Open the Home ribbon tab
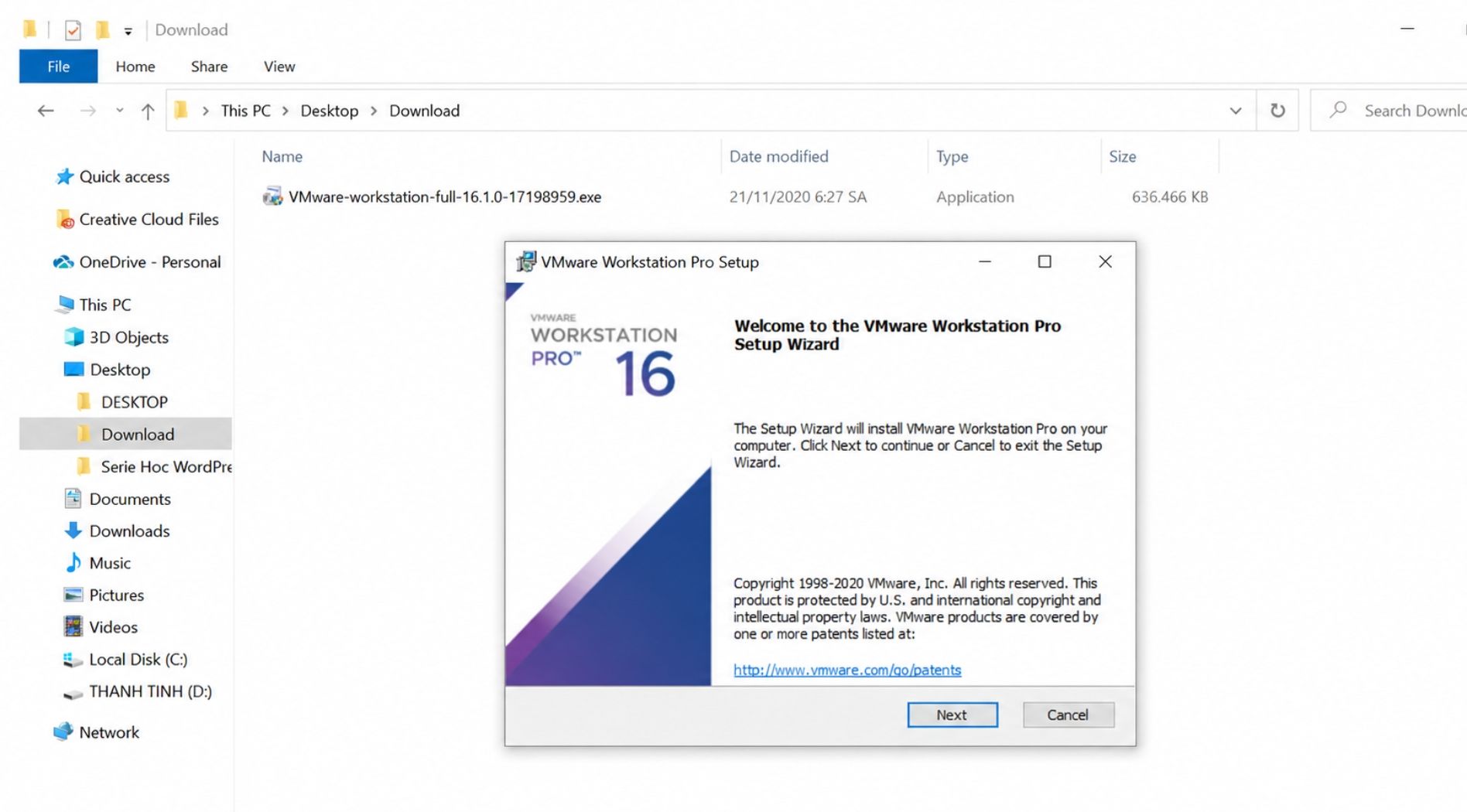The width and height of the screenshot is (1467, 812). [135, 67]
